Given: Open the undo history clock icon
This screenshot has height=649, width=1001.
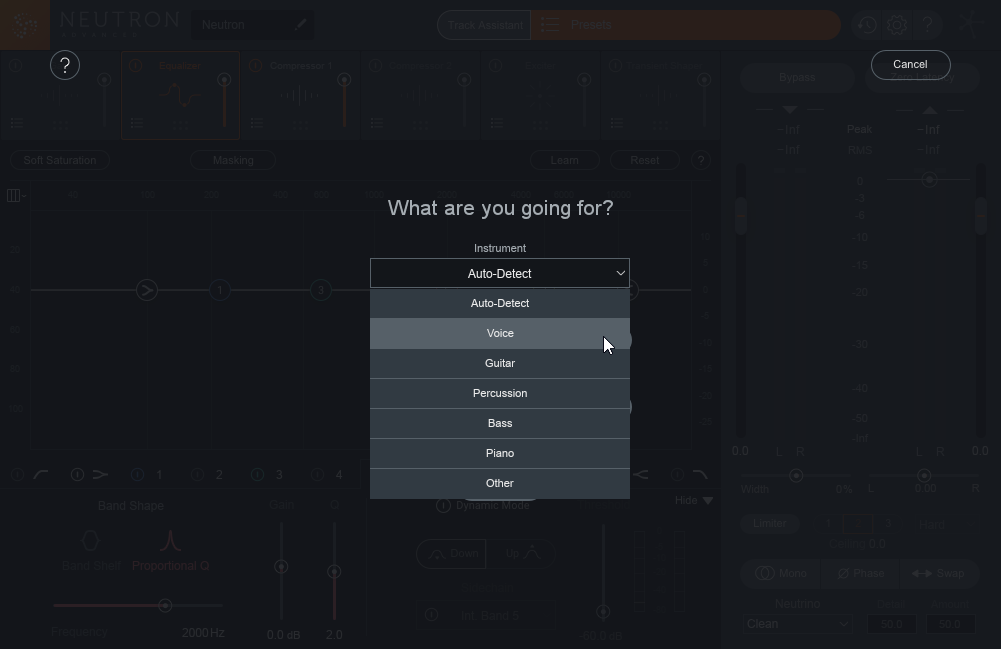Looking at the screenshot, I should [x=866, y=25].
